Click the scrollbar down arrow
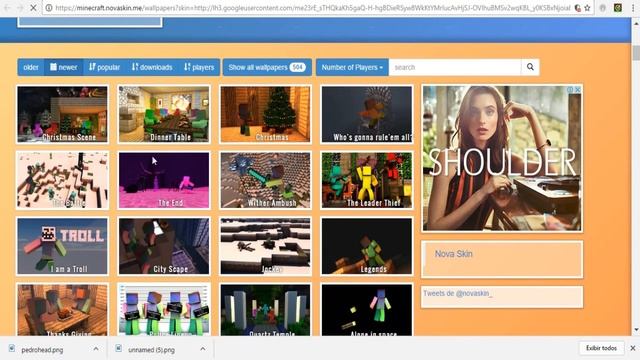This screenshot has height=360, width=640. 636,330
